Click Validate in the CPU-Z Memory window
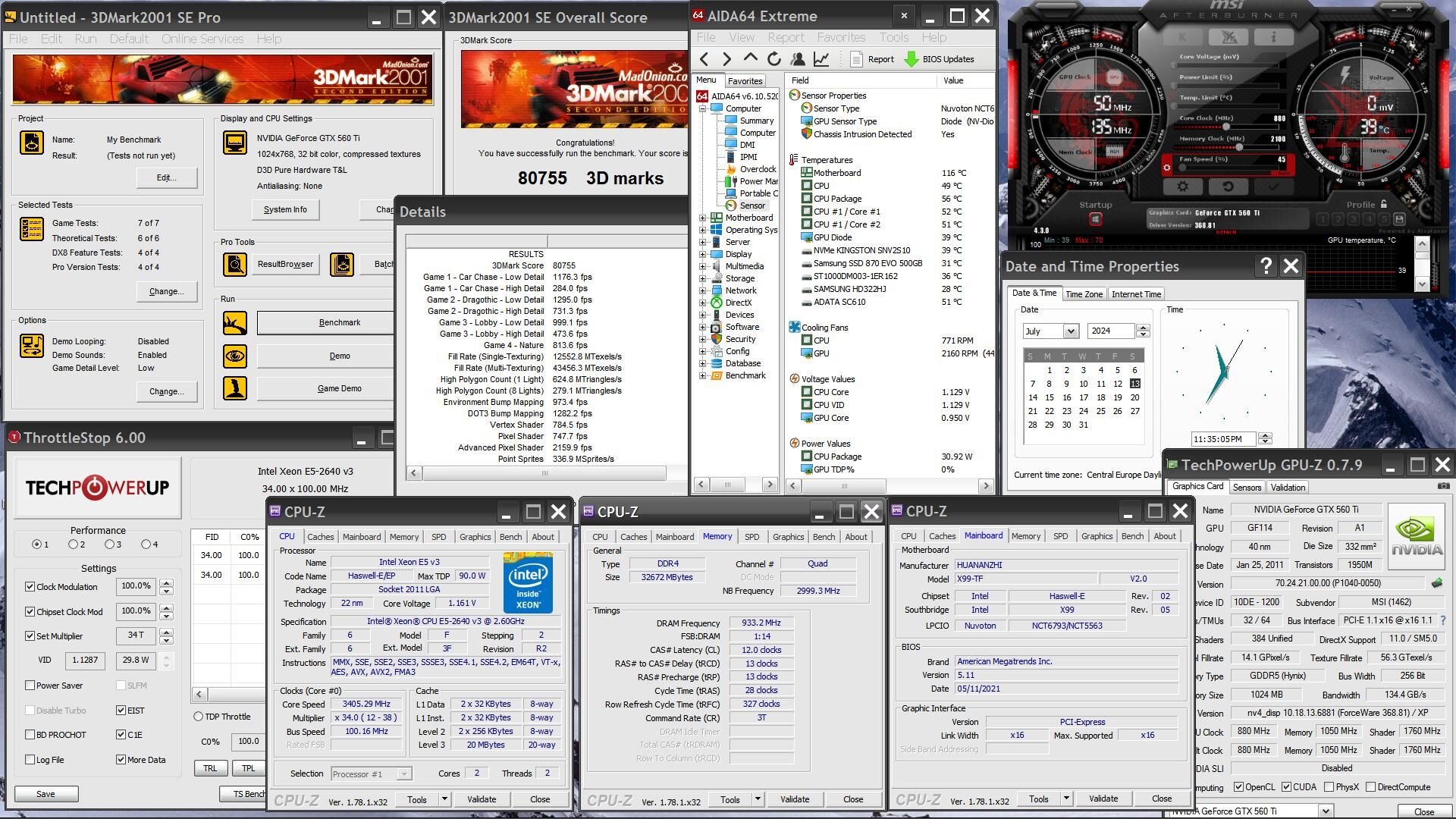The width and height of the screenshot is (1456, 819). [x=794, y=799]
